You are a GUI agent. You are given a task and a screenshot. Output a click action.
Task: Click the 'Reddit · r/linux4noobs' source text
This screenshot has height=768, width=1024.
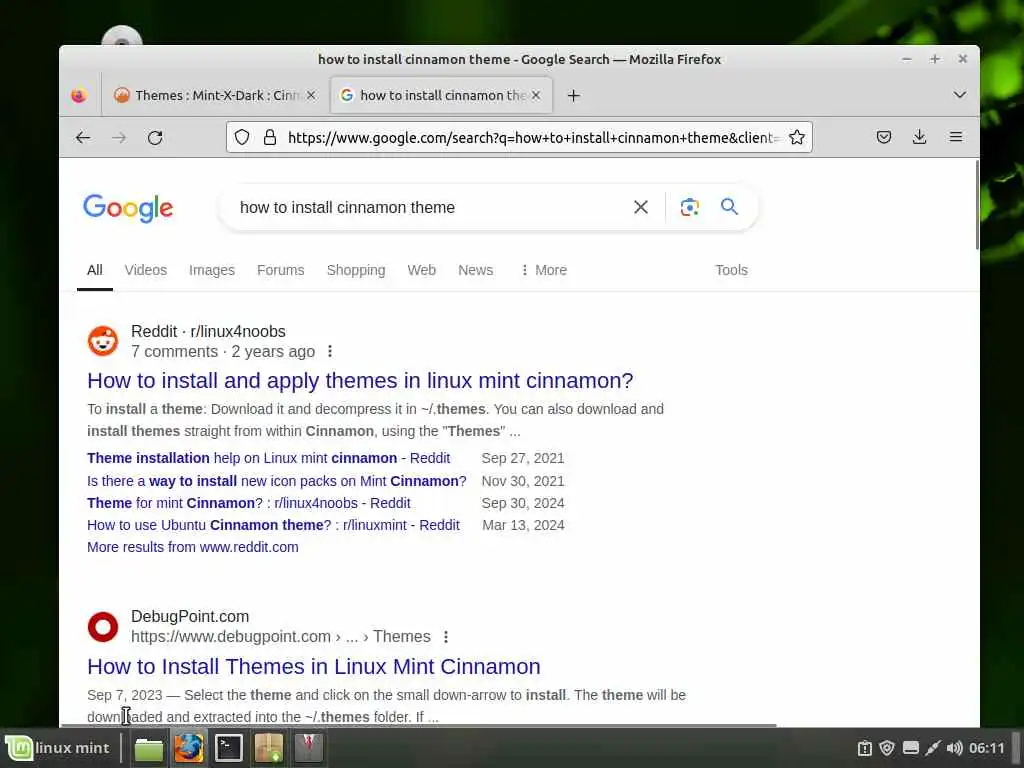point(208,332)
